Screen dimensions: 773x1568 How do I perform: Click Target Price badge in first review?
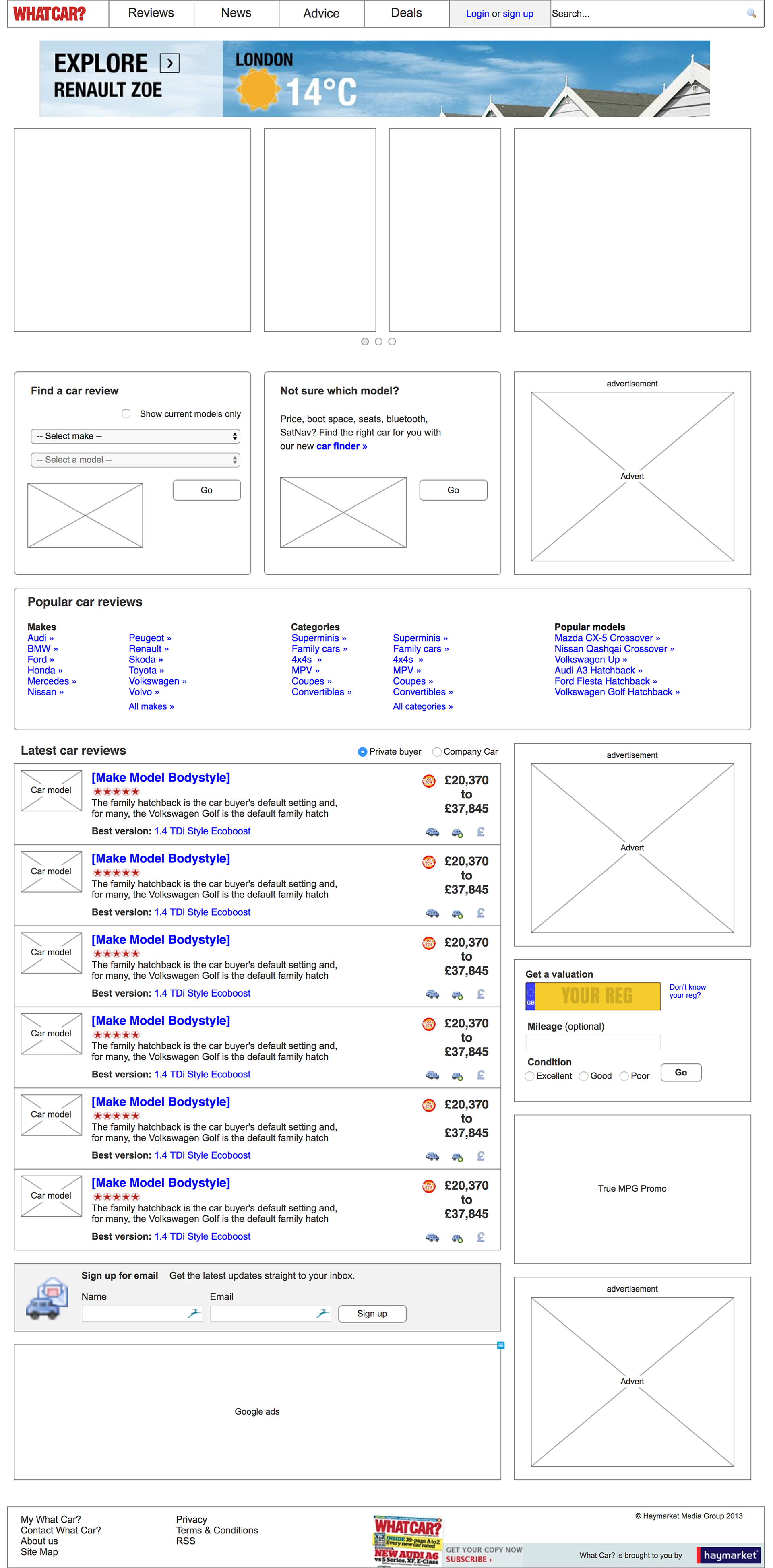[429, 780]
